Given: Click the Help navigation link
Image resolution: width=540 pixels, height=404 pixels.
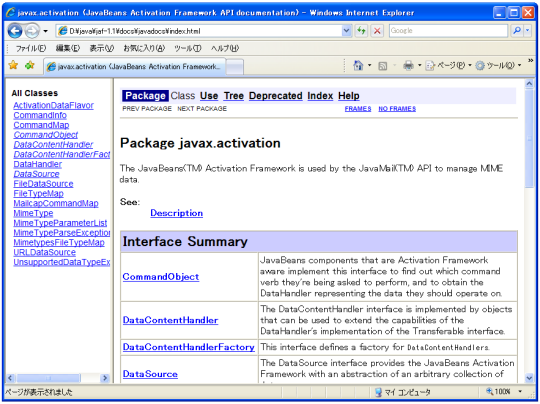Looking at the screenshot, I should pyautogui.click(x=349, y=96).
